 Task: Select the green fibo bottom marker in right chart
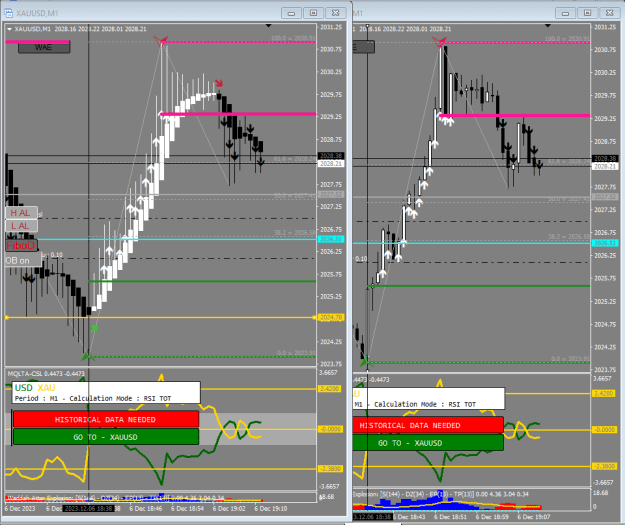[x=366, y=362]
